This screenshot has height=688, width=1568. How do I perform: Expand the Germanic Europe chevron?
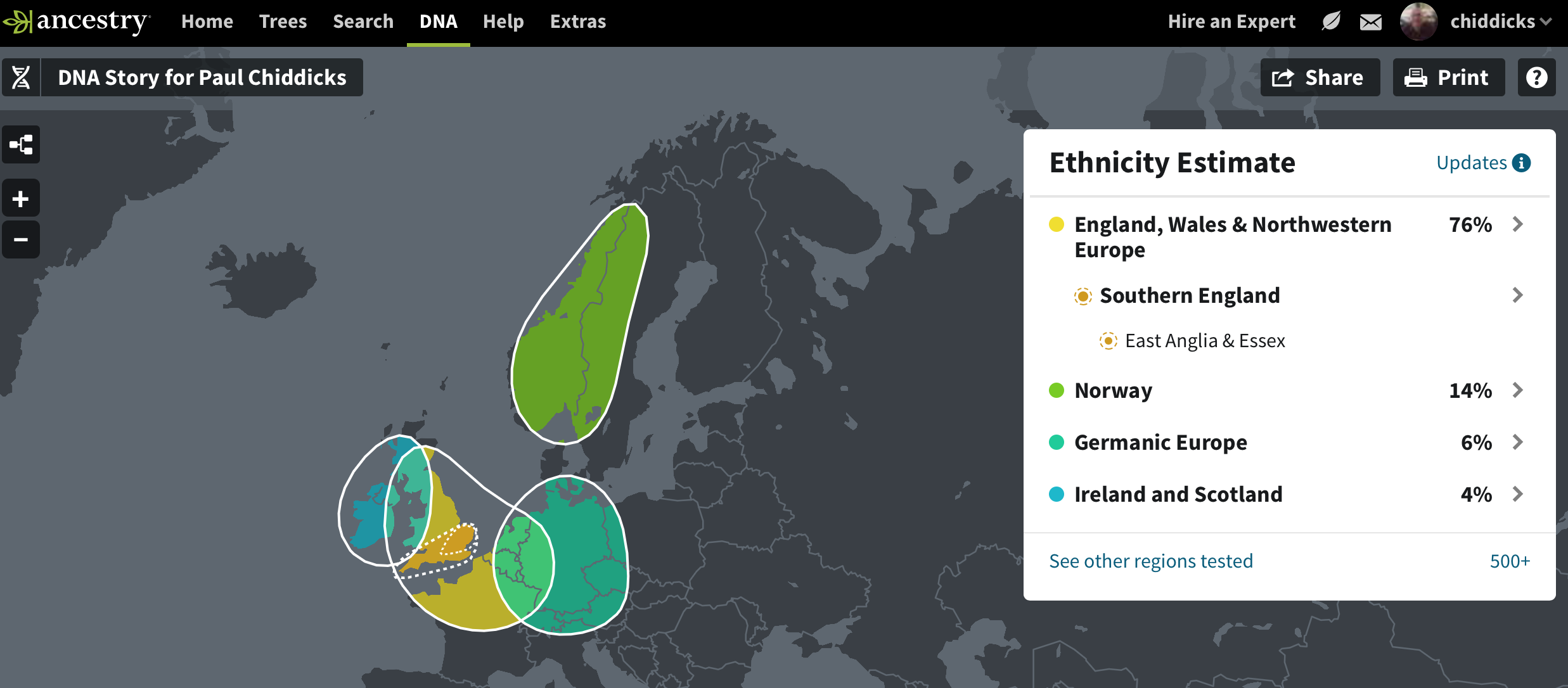click(x=1517, y=442)
